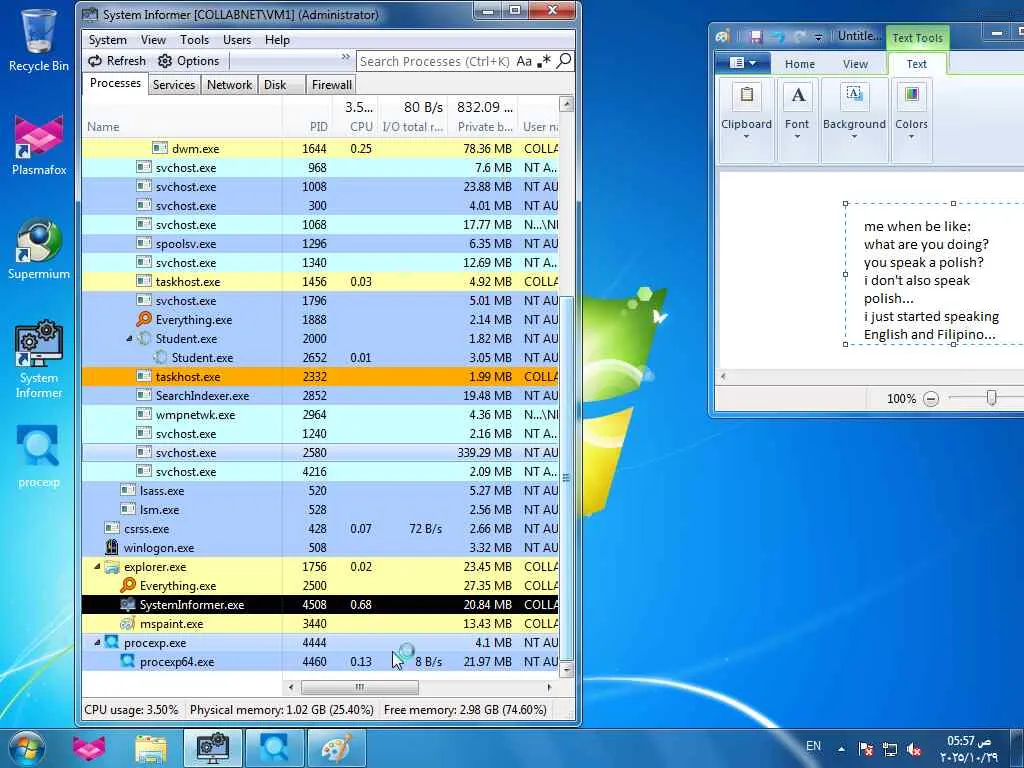Select the Processes tab

pyautogui.click(x=115, y=83)
